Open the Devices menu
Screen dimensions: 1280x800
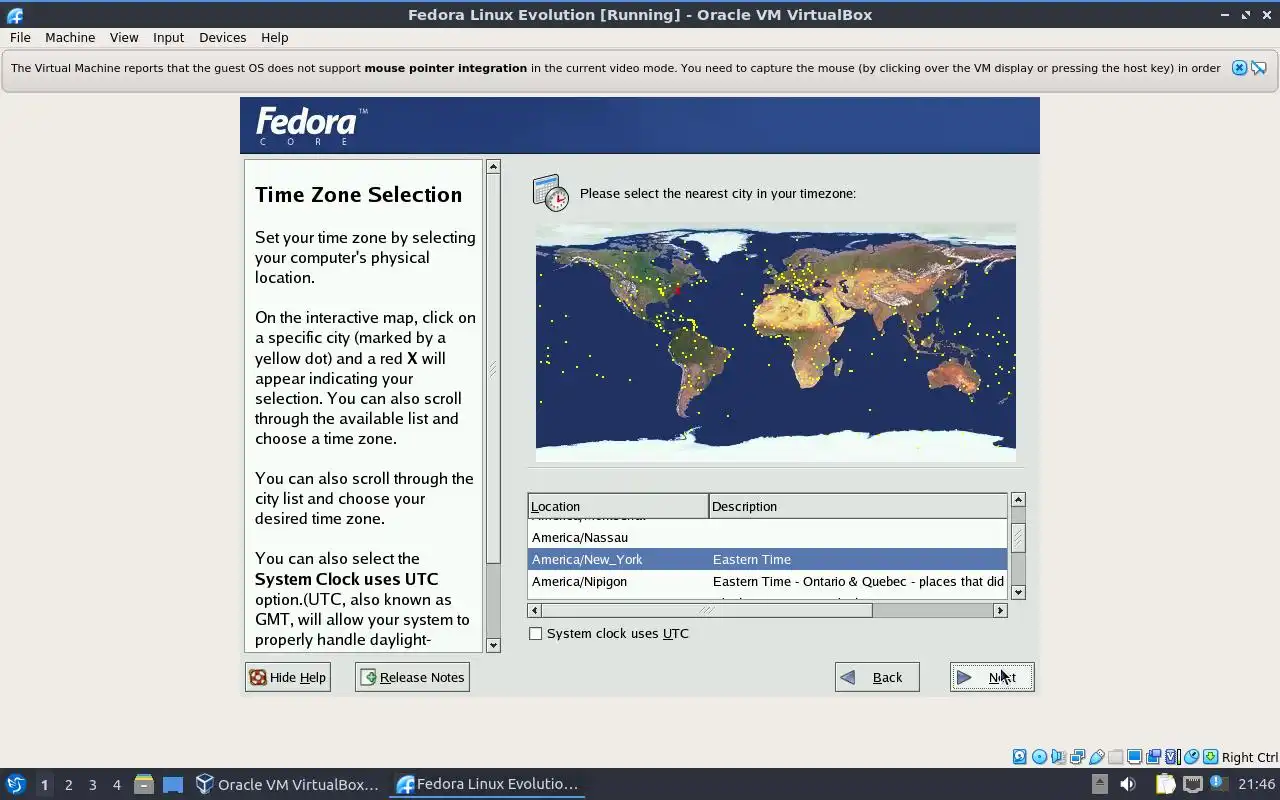(222, 37)
